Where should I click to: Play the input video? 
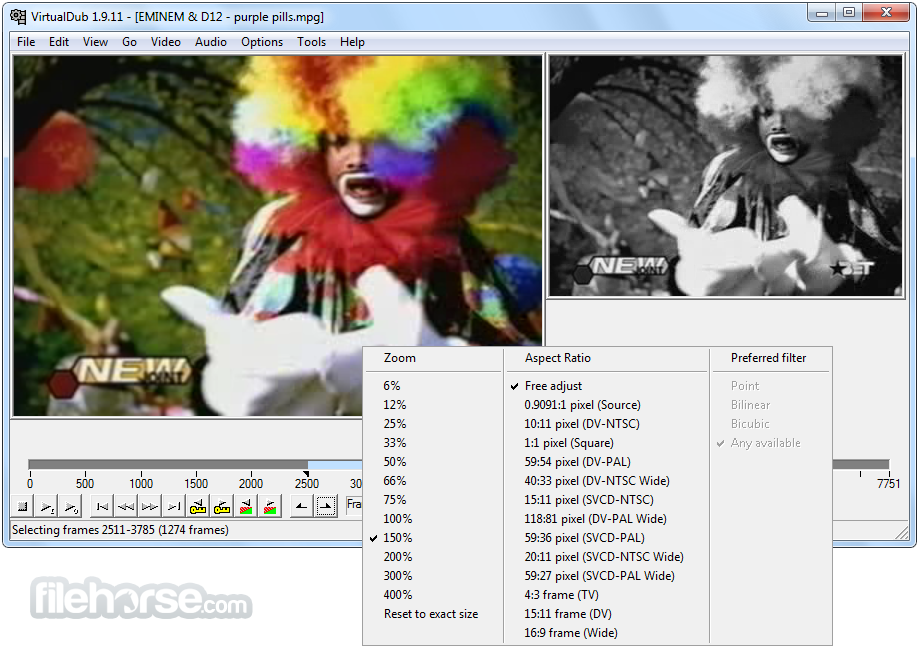point(47,505)
